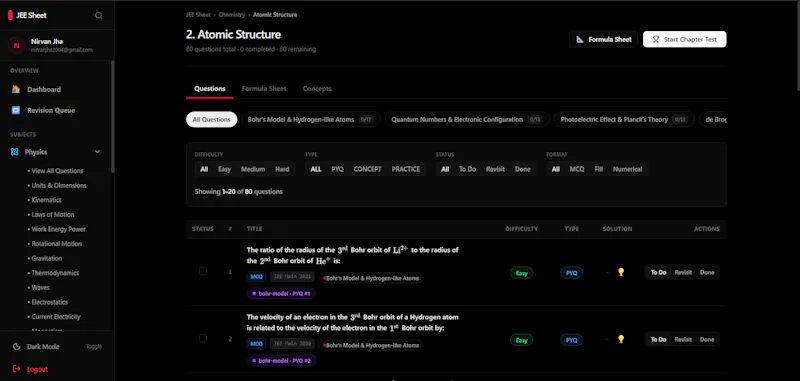The width and height of the screenshot is (800, 381).
Task: Filter by Bohr's Model & Hydrogen-like Atoms chip
Action: (x=311, y=120)
